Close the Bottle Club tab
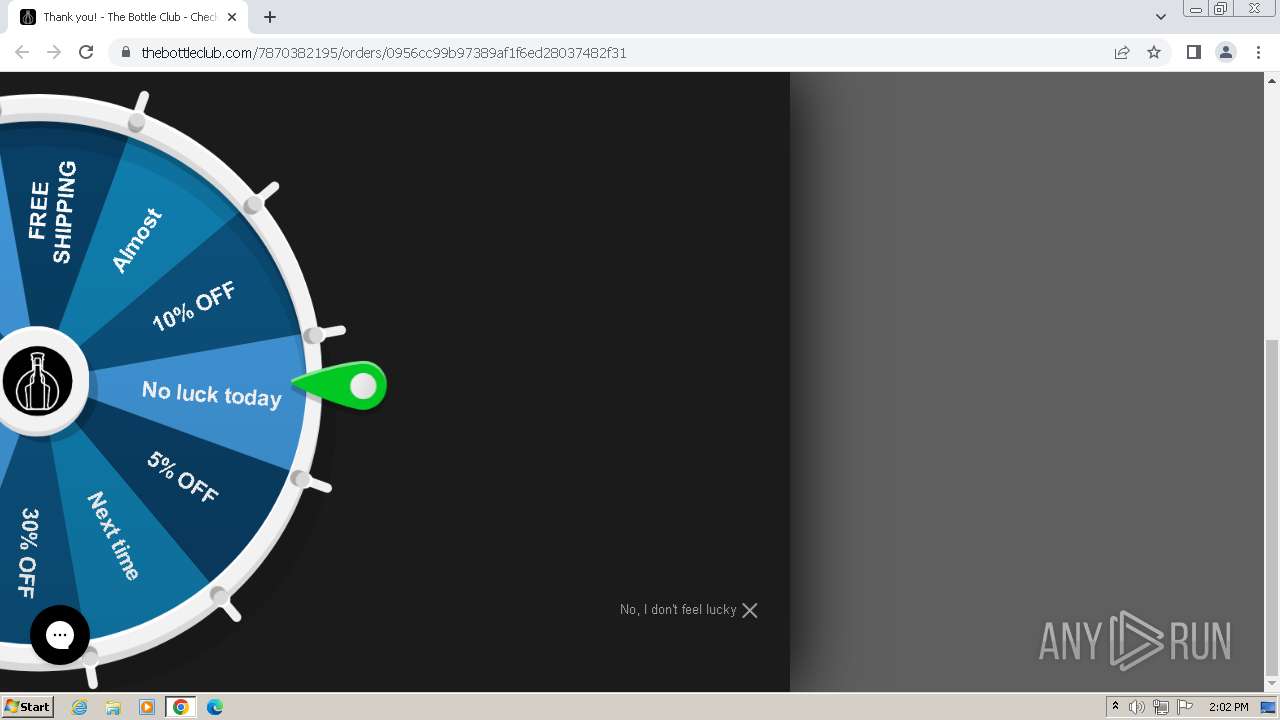The width and height of the screenshot is (1280, 720). point(233,17)
